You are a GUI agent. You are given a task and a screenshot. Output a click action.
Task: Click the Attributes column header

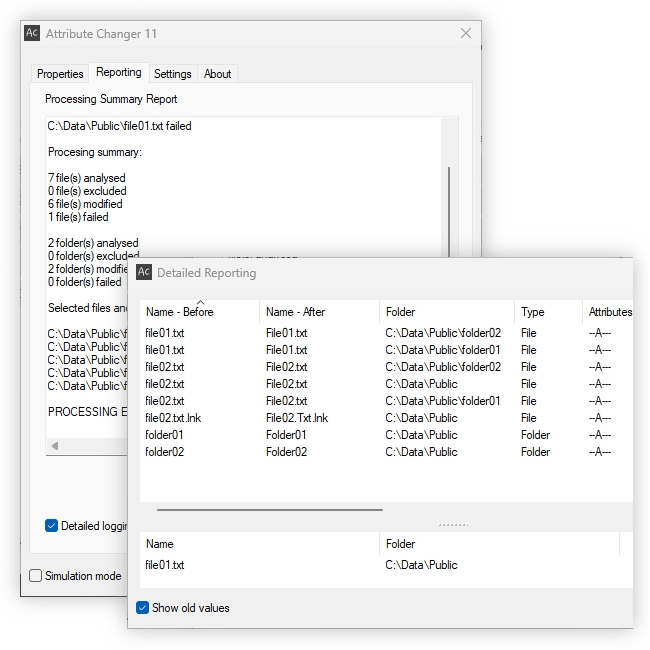pyautogui.click(x=610, y=312)
